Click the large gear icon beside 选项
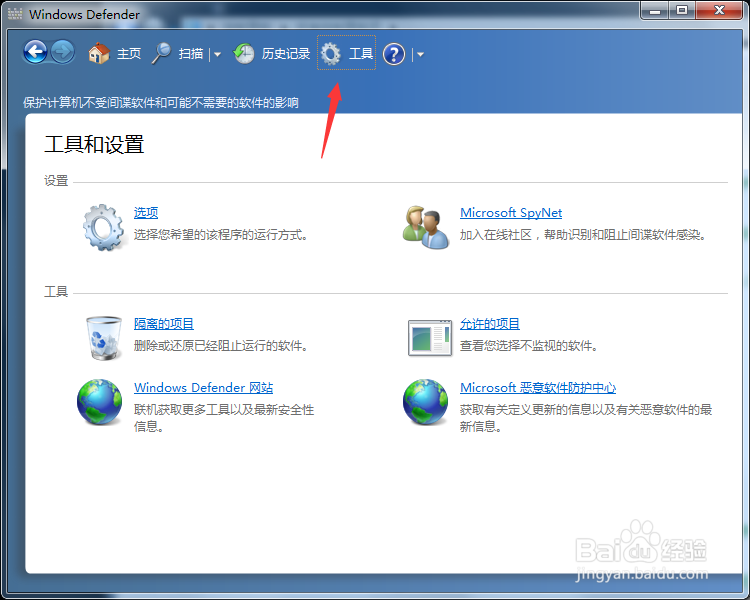The height and width of the screenshot is (600, 750). tap(104, 227)
